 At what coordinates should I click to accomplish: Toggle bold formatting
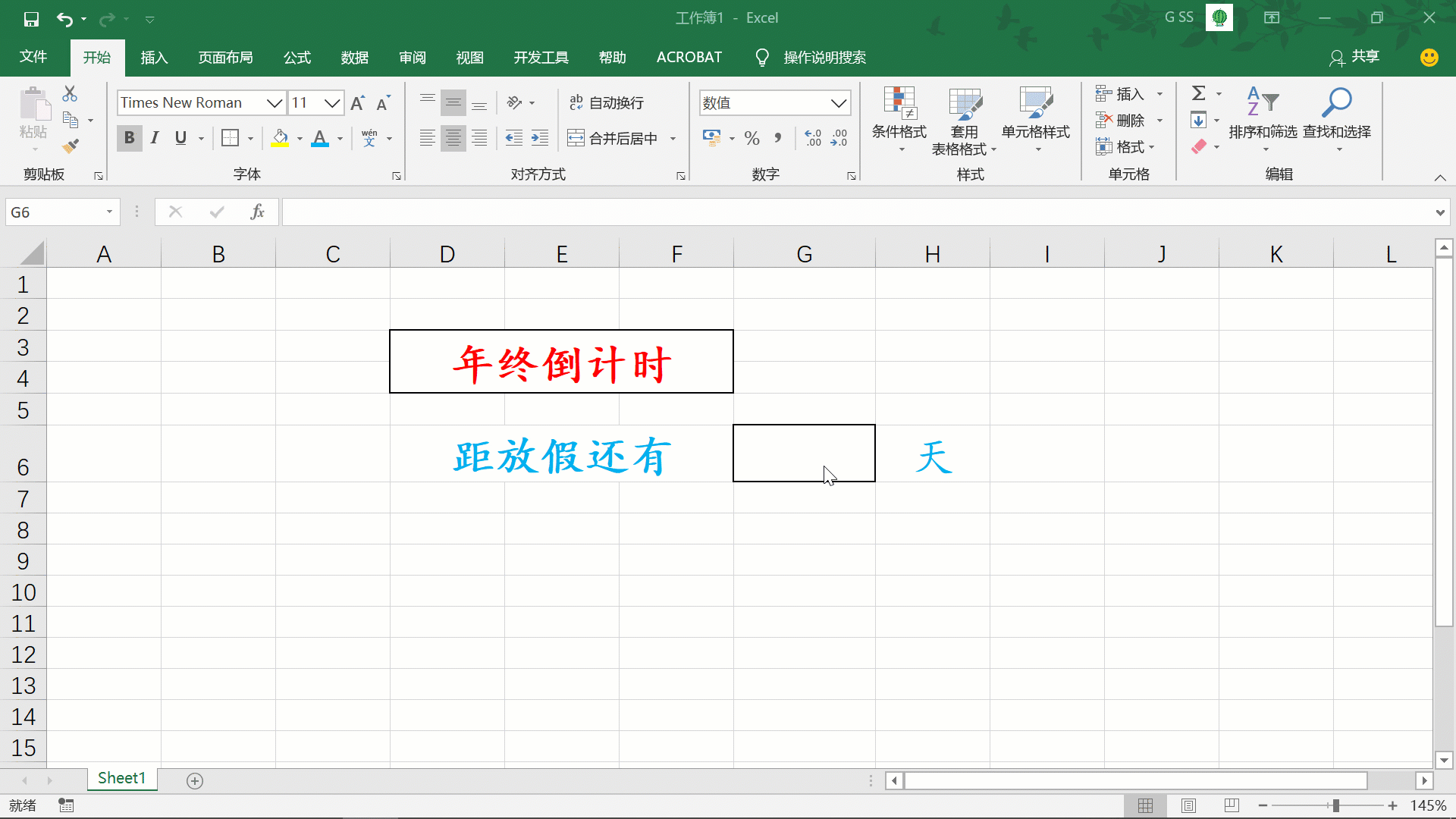click(129, 138)
